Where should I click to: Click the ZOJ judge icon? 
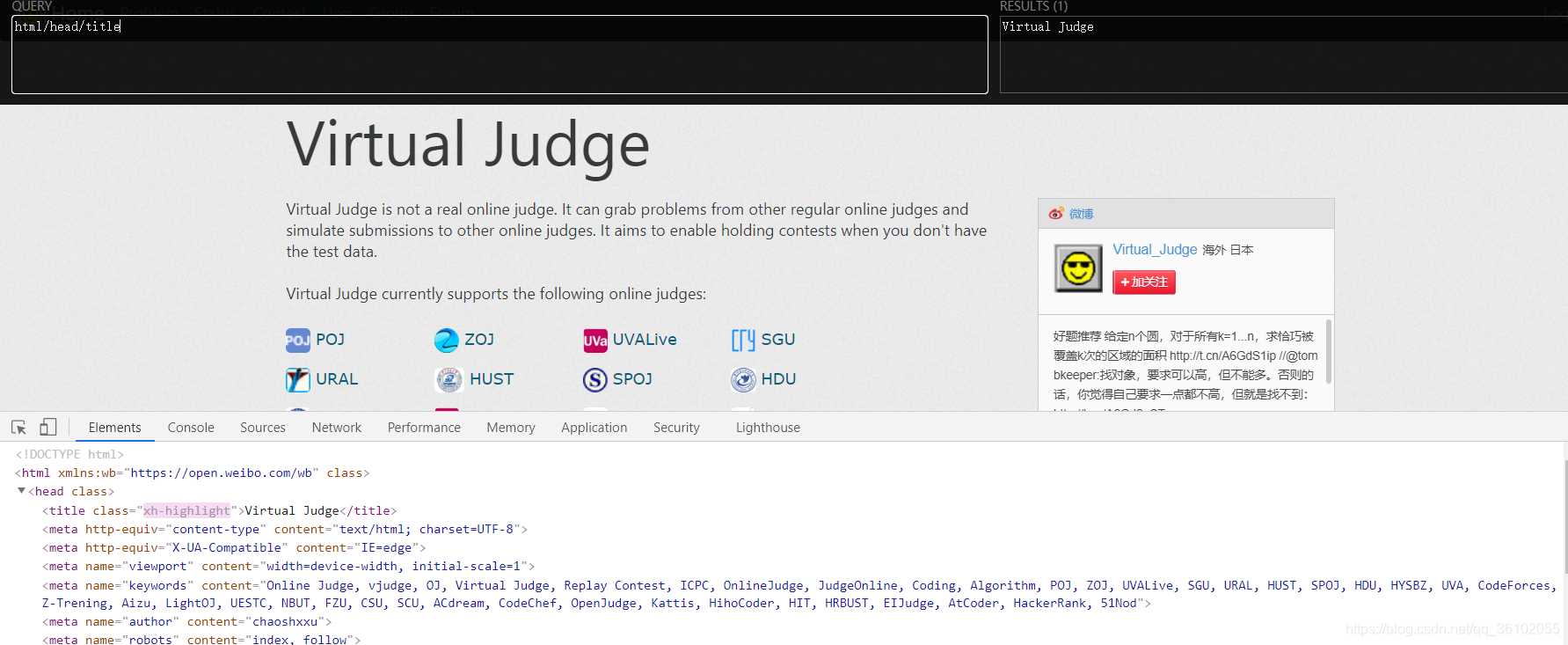pos(447,340)
